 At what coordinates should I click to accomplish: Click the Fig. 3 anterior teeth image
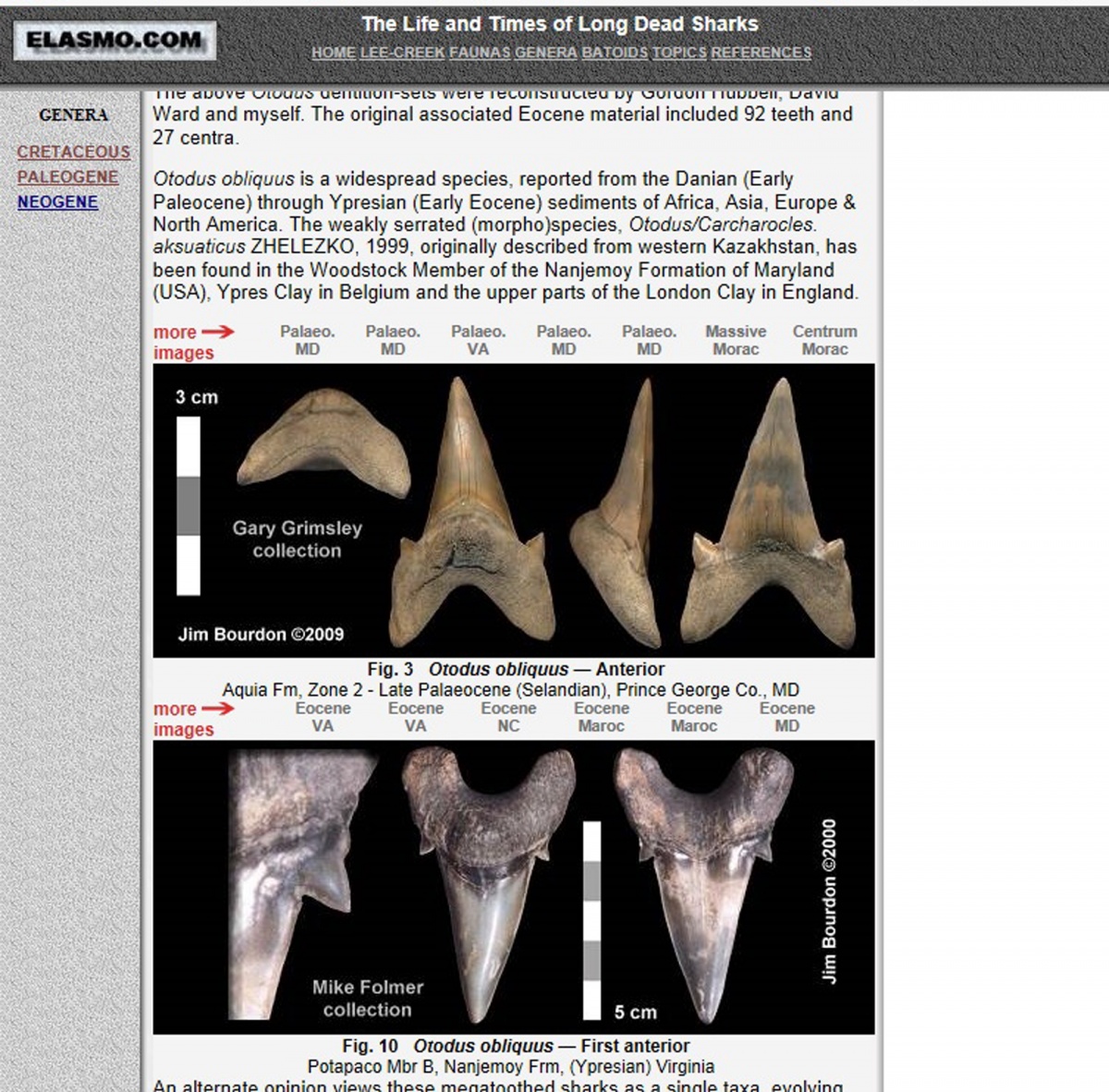(513, 510)
